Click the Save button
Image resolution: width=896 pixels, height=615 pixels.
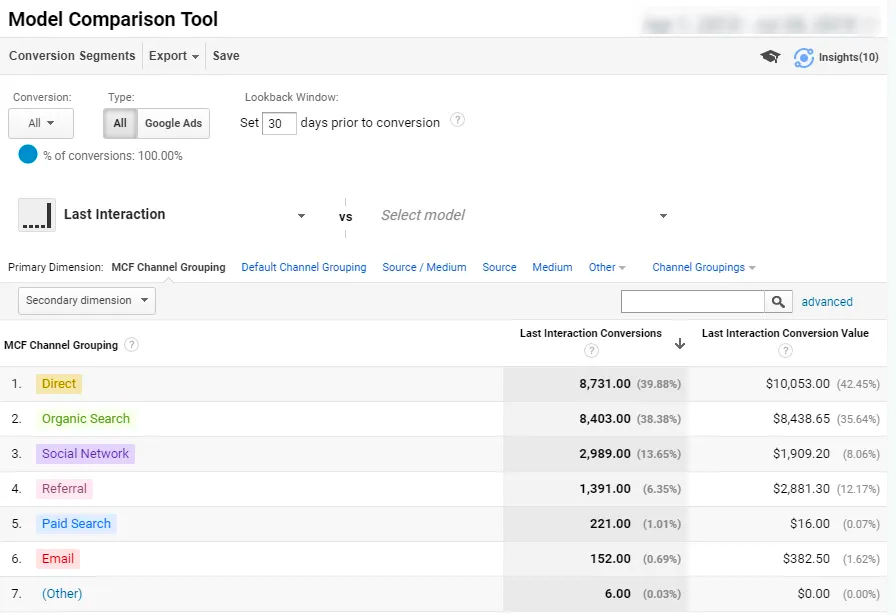pos(225,56)
